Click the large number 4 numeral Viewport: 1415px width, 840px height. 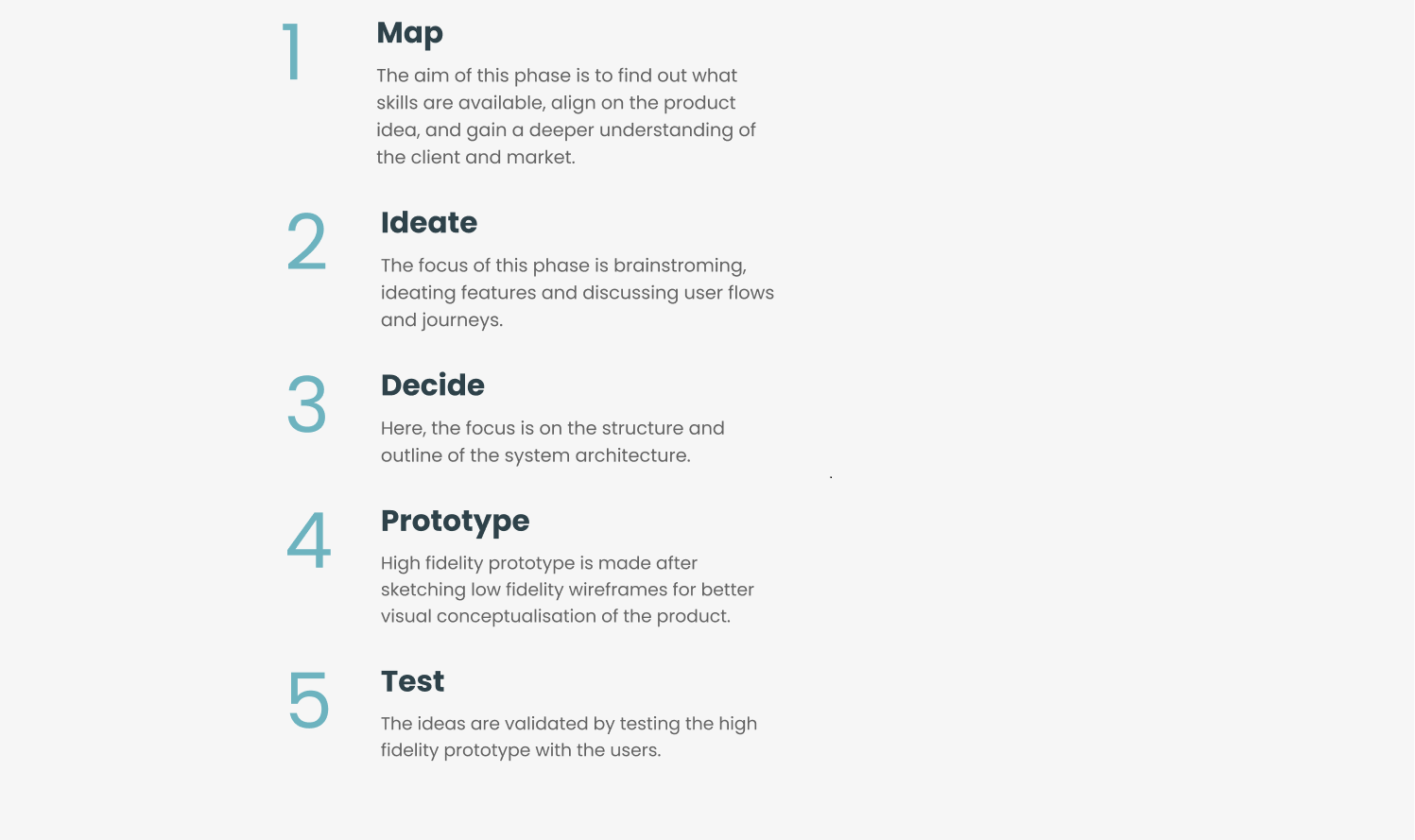click(308, 540)
